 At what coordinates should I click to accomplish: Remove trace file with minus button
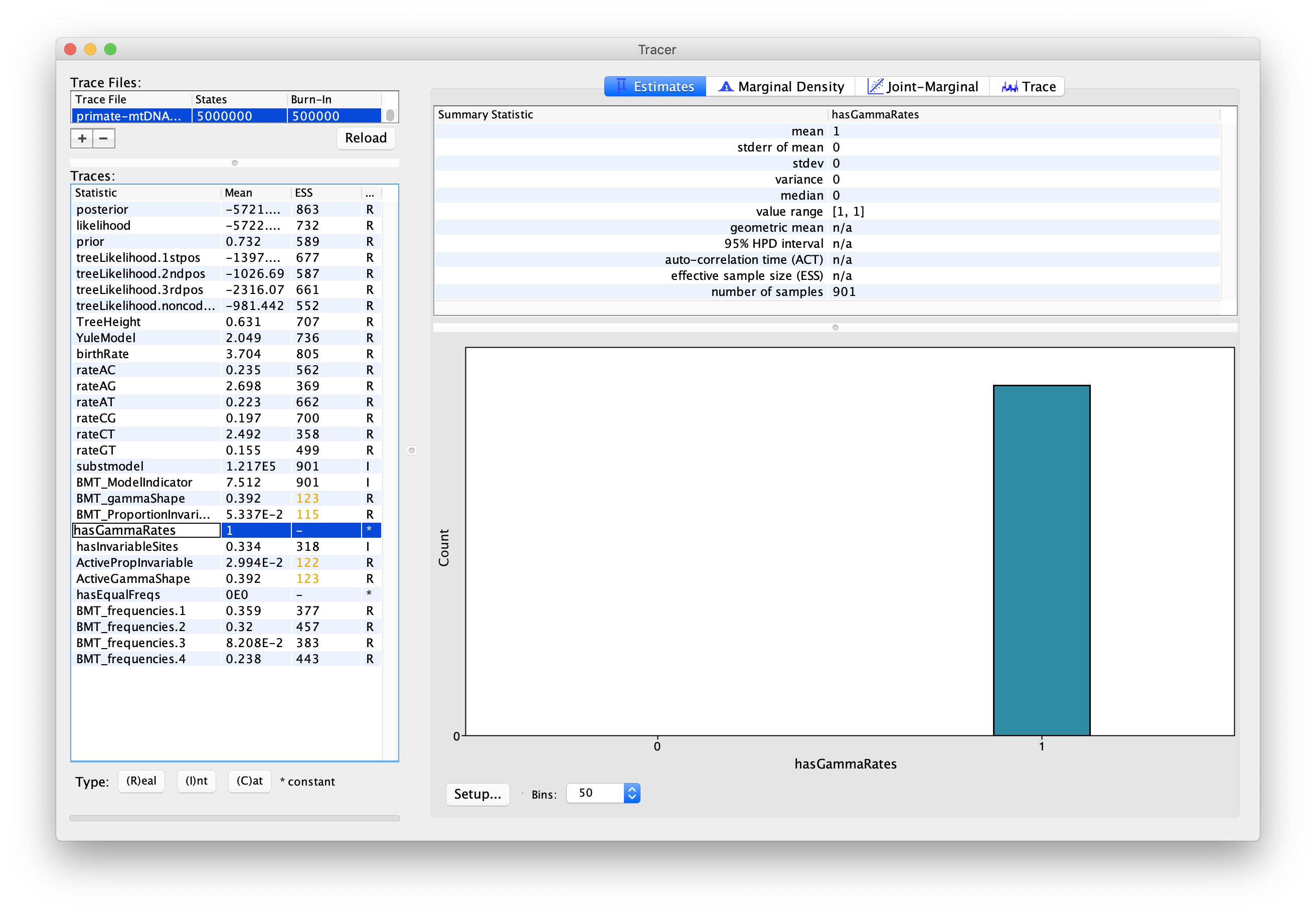coord(104,138)
